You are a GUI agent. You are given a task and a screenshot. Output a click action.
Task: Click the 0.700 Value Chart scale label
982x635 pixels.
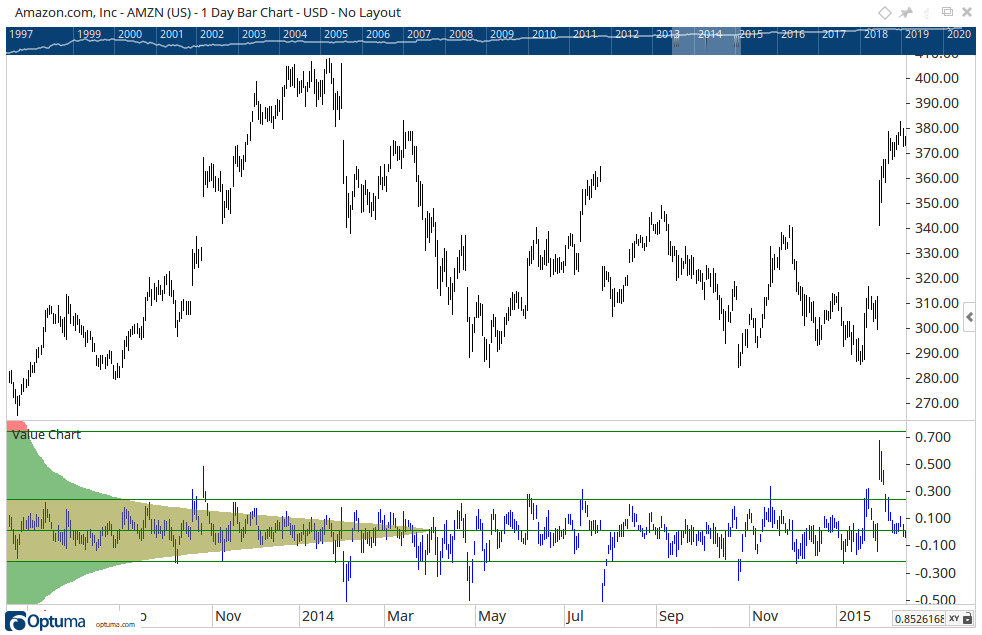[x=933, y=437]
